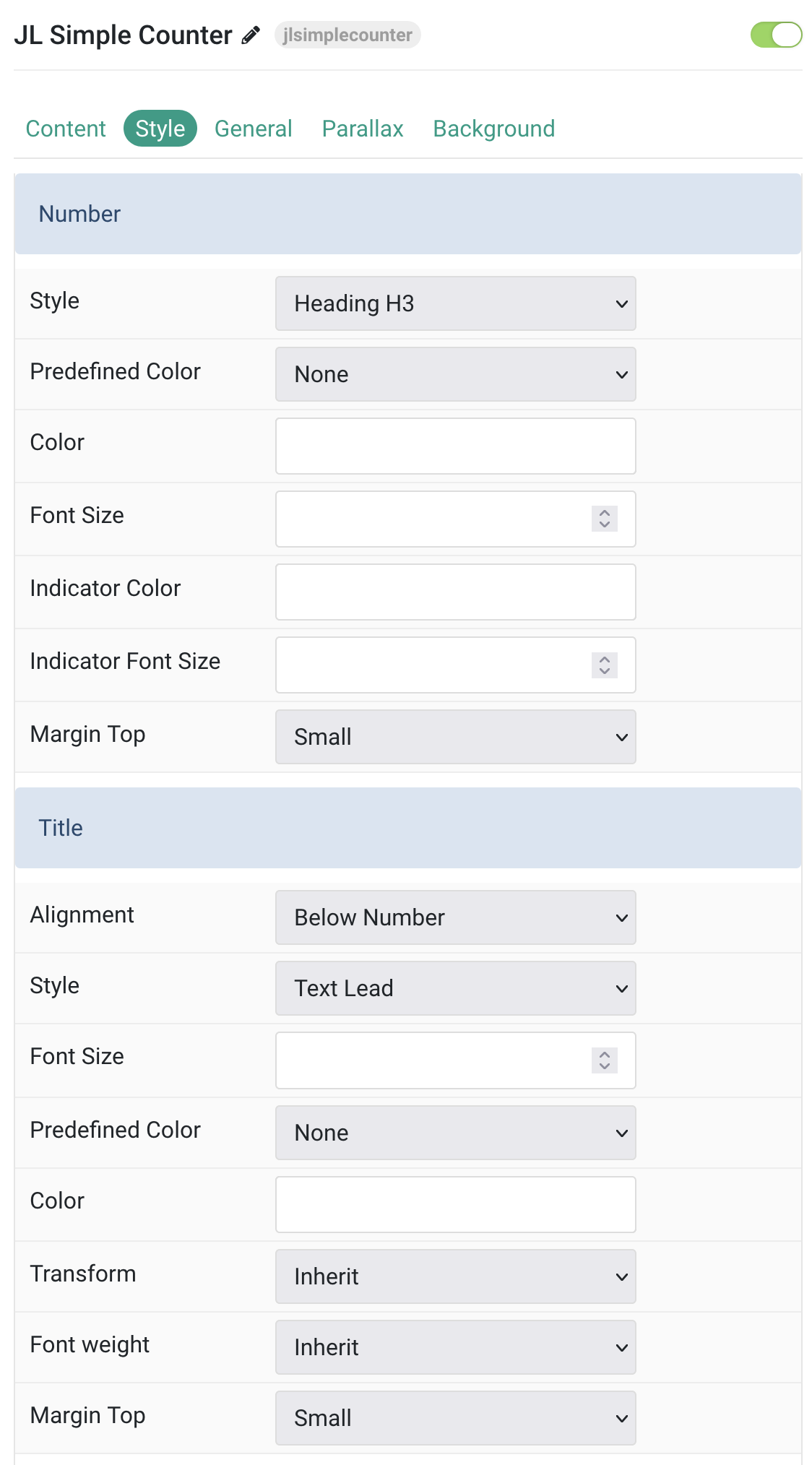The image size is (812, 1465).
Task: Go to the Parallax tab
Action: pyautogui.click(x=363, y=129)
